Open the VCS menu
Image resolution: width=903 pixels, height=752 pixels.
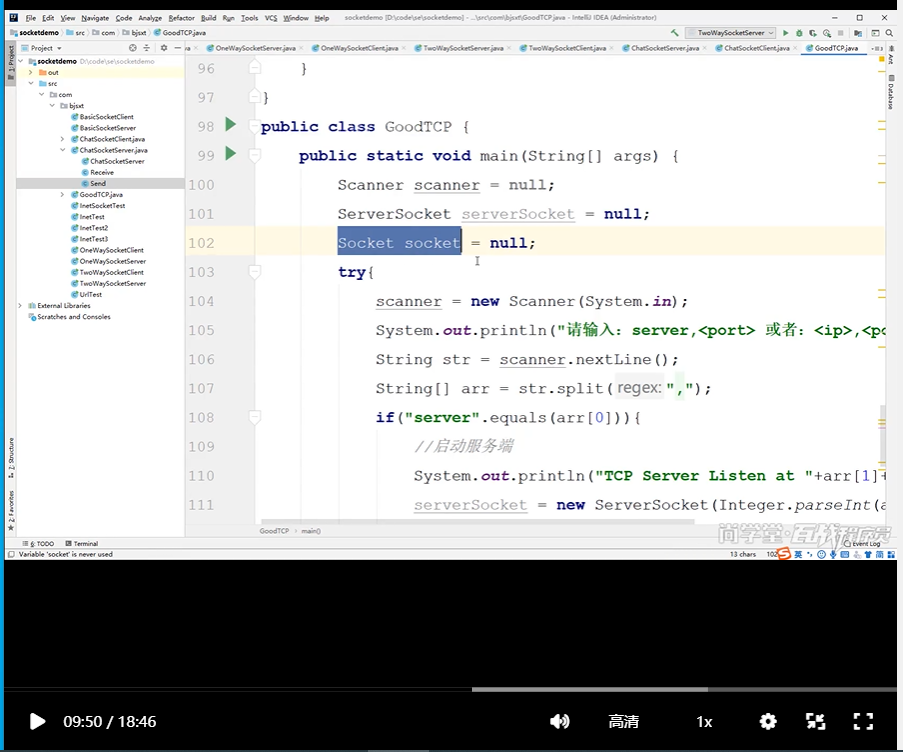pyautogui.click(x=271, y=18)
